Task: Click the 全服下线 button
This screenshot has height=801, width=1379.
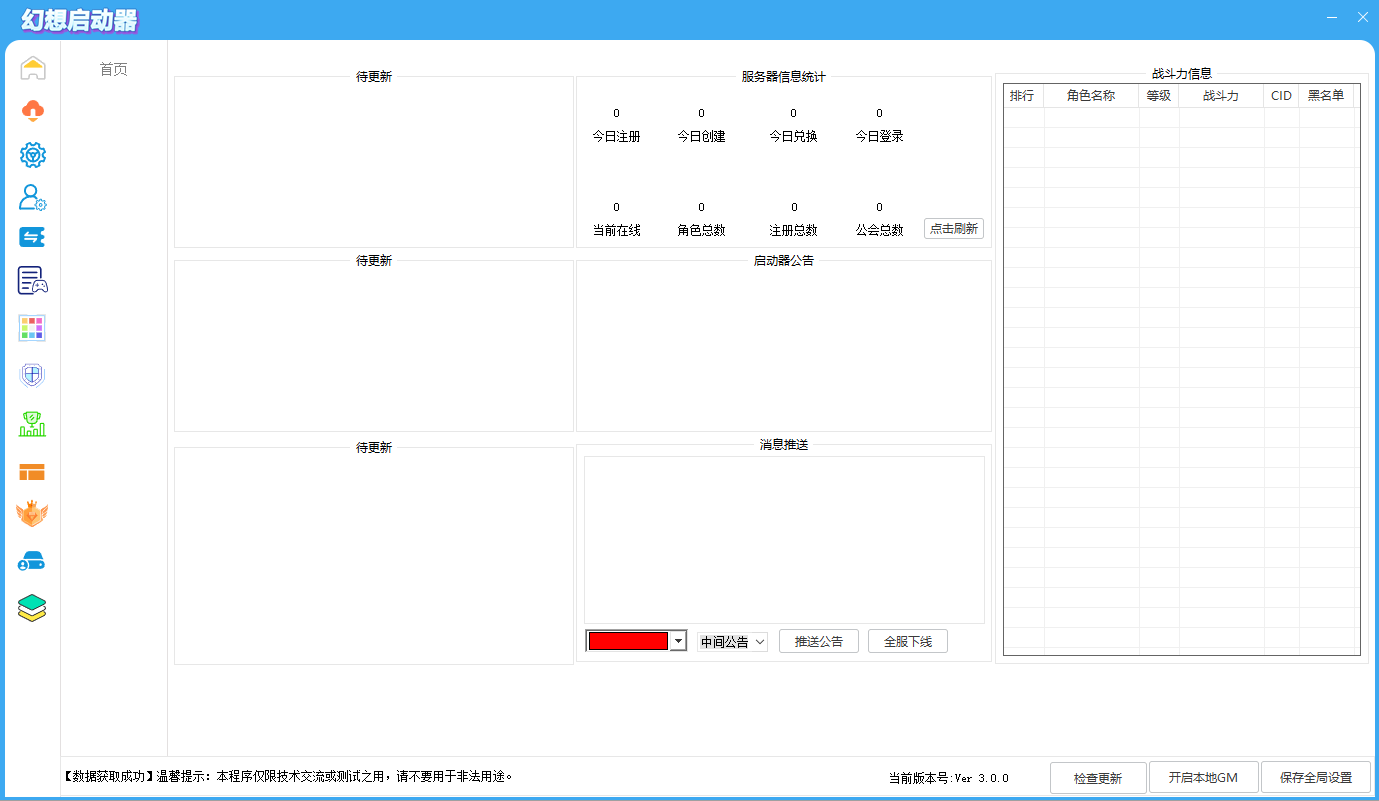Action: 908,641
